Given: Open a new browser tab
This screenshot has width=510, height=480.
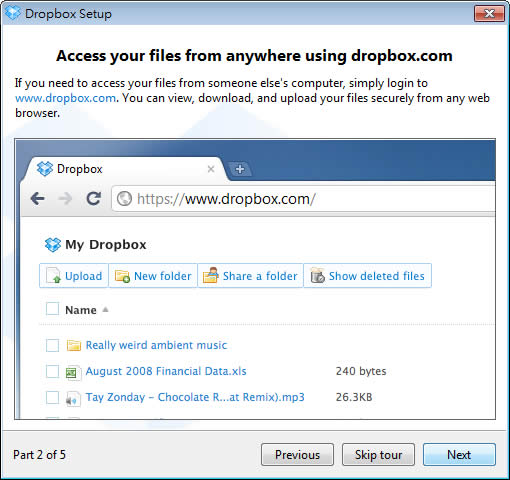Looking at the screenshot, I should 240,169.
